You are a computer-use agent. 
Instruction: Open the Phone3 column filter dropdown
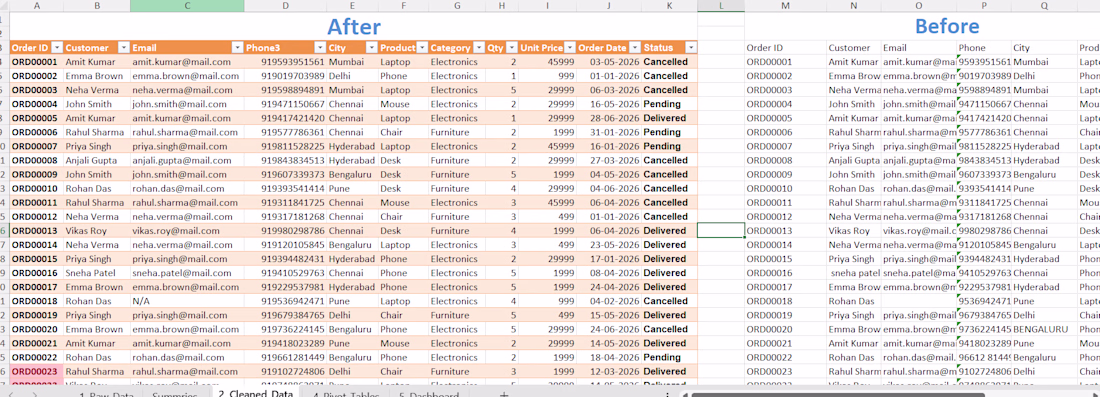(x=320, y=48)
